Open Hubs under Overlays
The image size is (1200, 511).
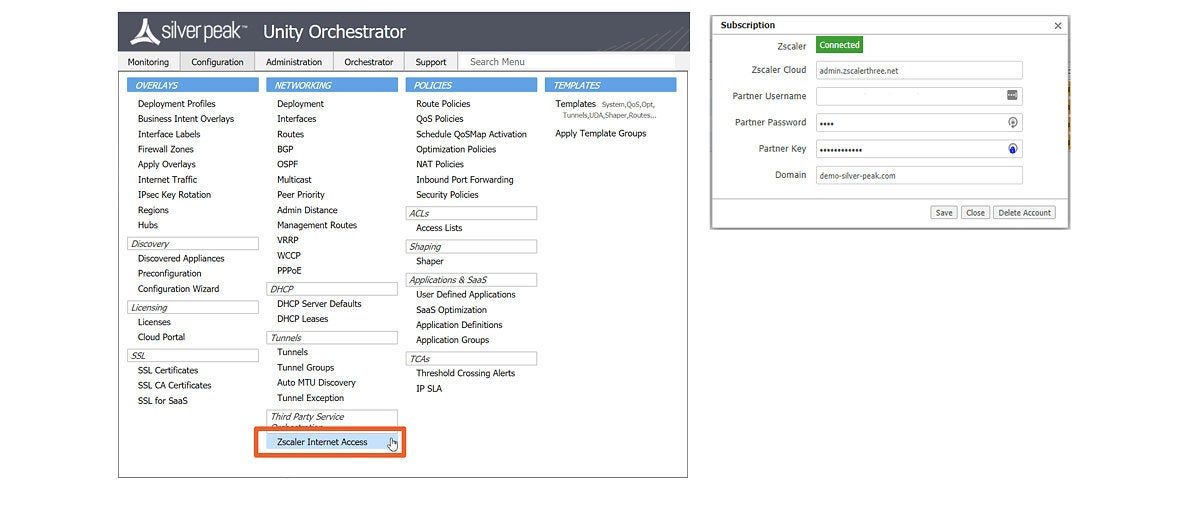click(x=148, y=225)
